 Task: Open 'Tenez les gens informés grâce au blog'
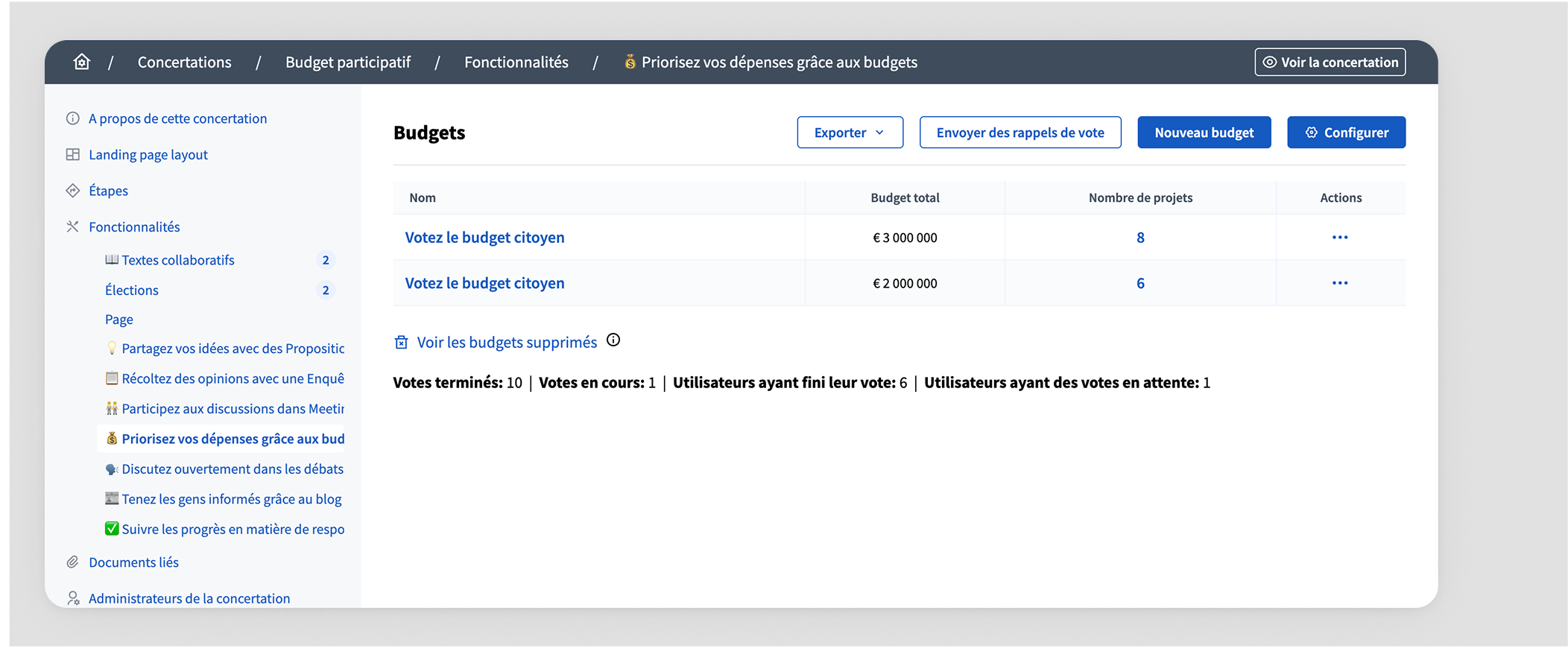pyautogui.click(x=232, y=499)
